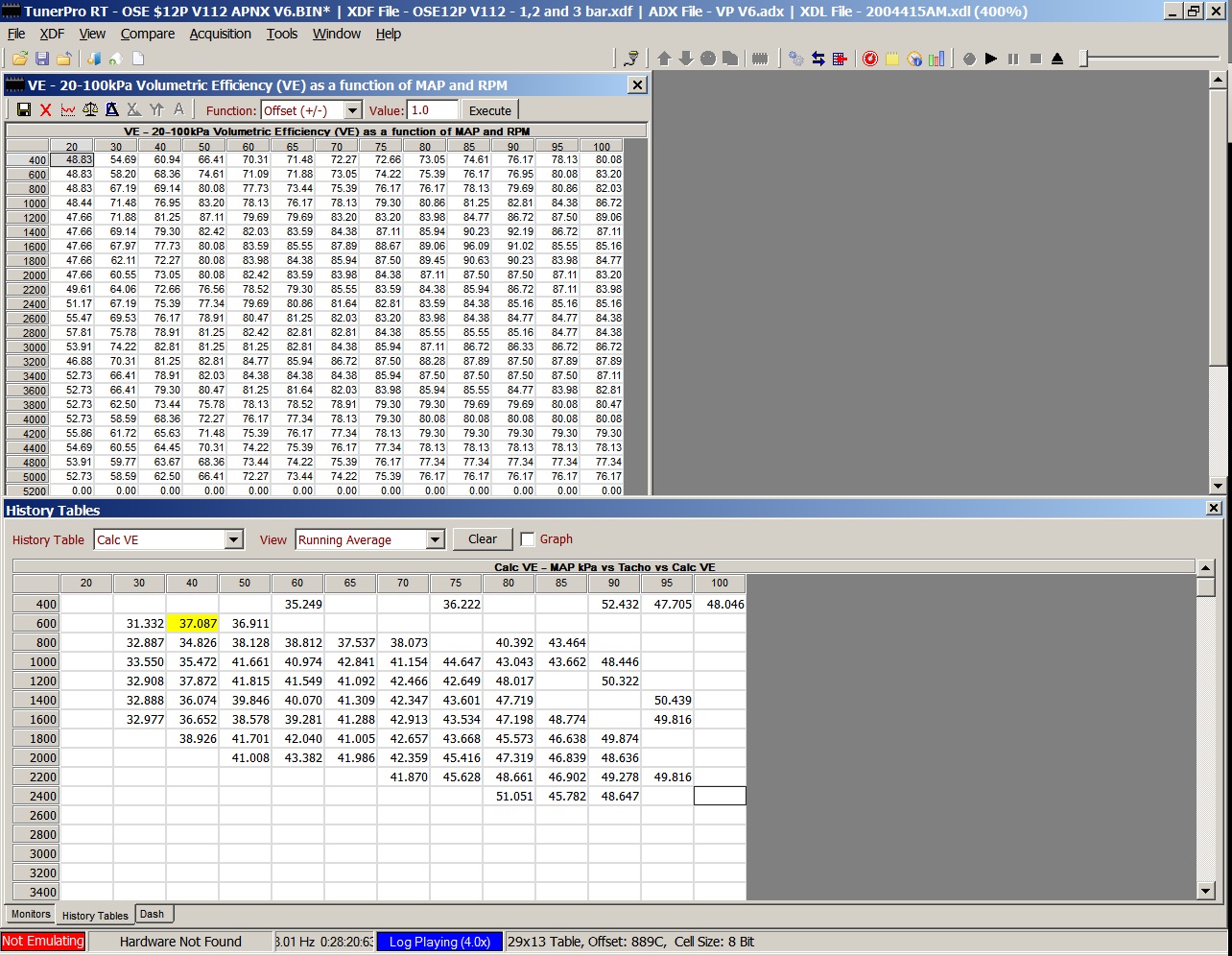Pause the log playback
The height and width of the screenshot is (956, 1232).
1013,59
